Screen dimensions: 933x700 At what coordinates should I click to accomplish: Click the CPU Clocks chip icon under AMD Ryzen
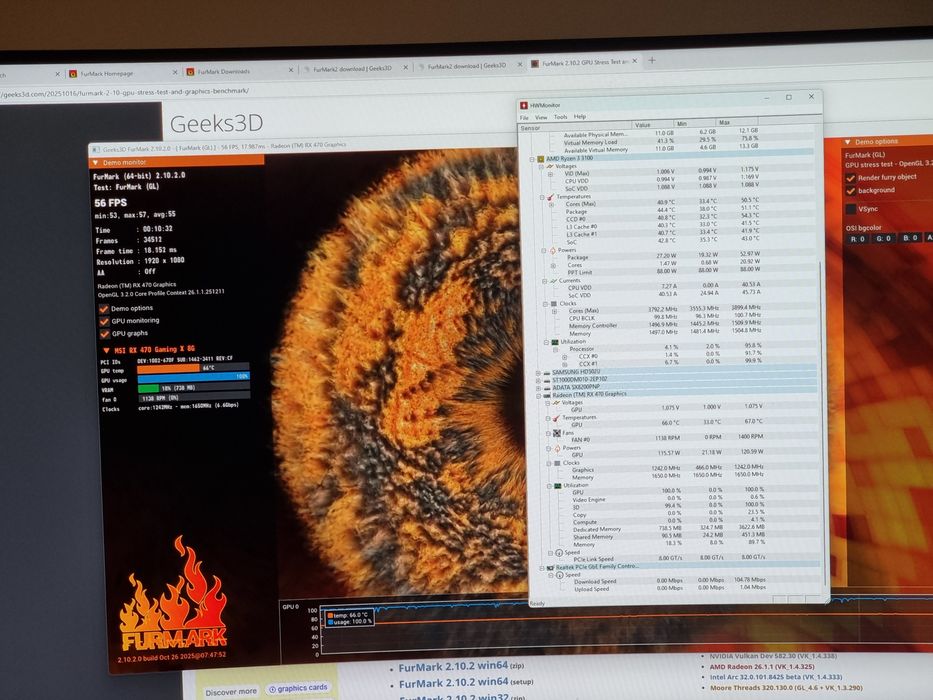554,304
